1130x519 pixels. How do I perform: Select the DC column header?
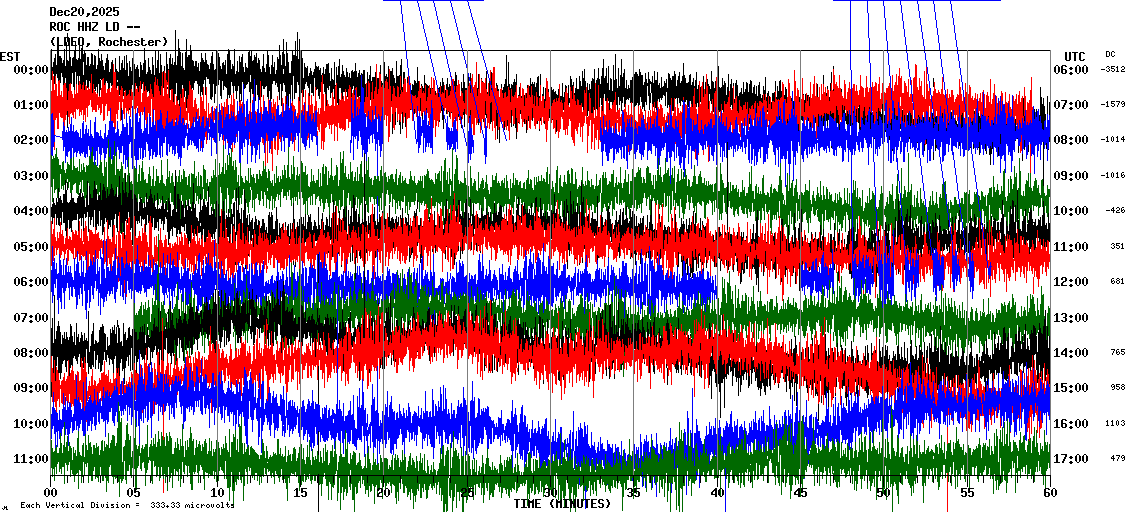click(x=1110, y=54)
